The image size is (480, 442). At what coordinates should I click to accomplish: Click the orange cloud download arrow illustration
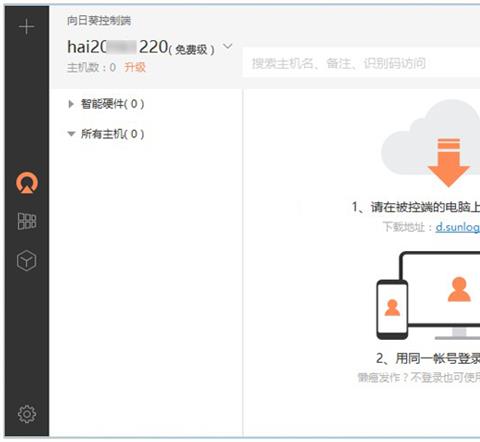point(448,162)
